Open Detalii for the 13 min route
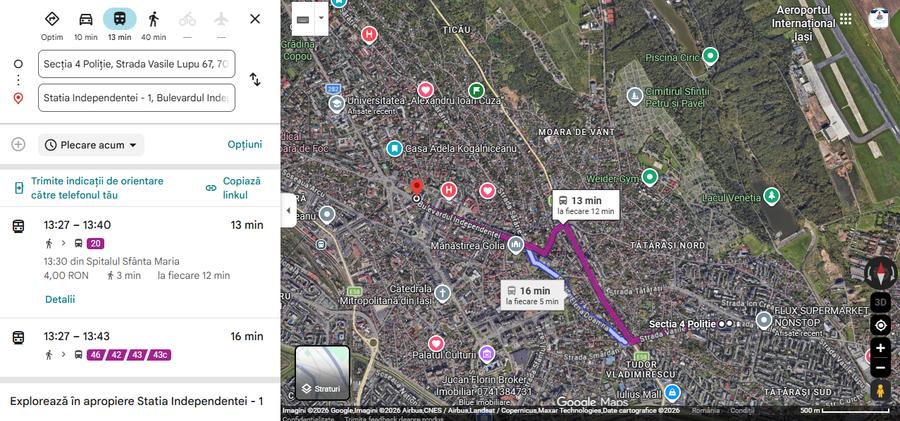 pos(60,299)
